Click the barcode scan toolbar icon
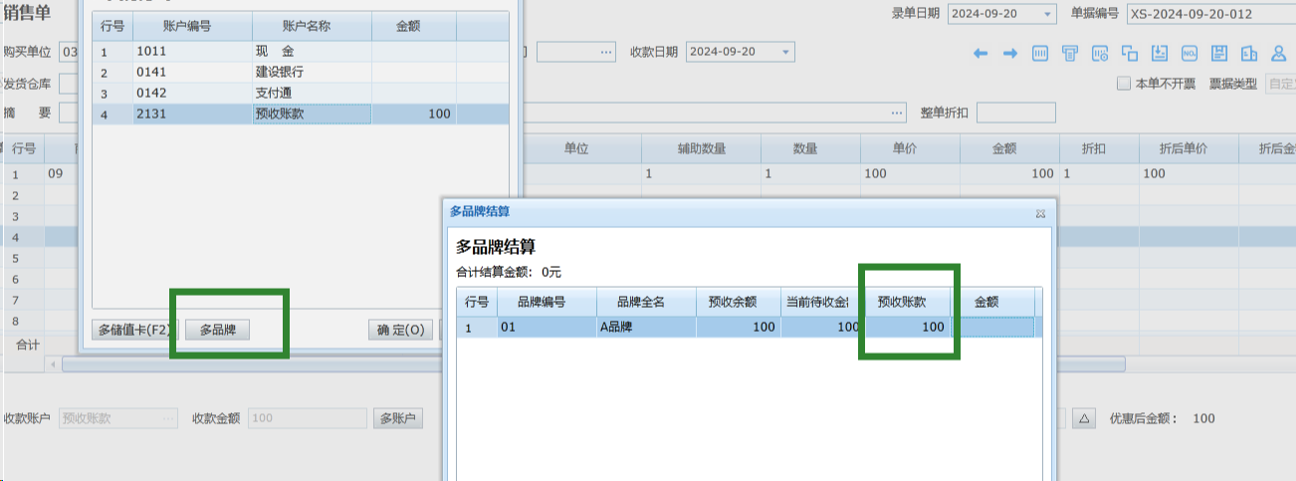This screenshot has width=1296, height=481. point(1040,53)
